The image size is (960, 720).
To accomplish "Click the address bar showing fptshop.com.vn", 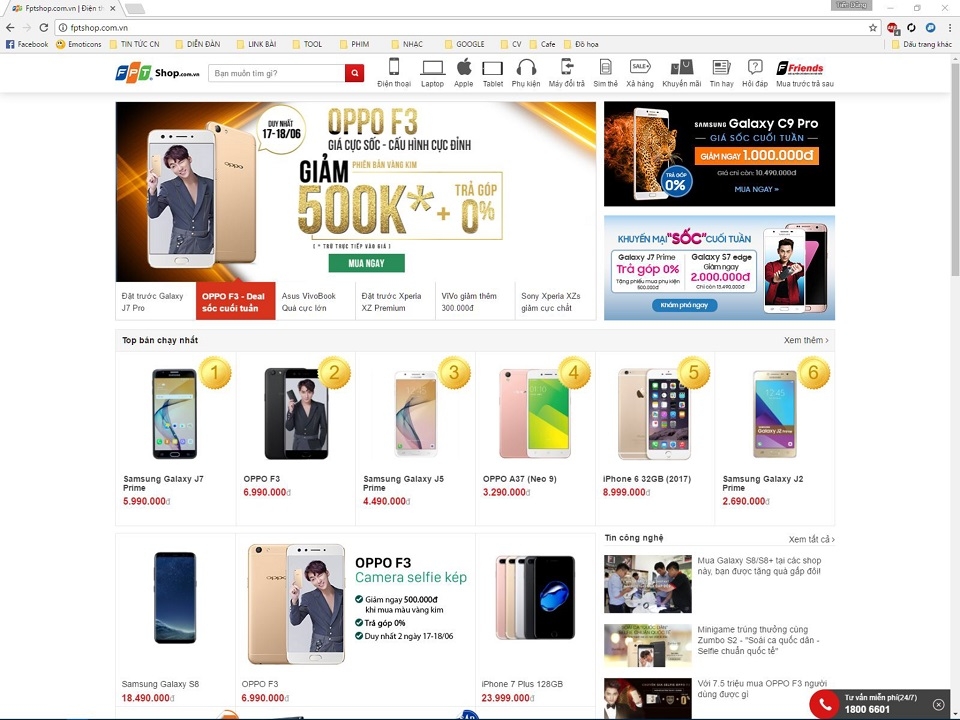I will (465, 28).
